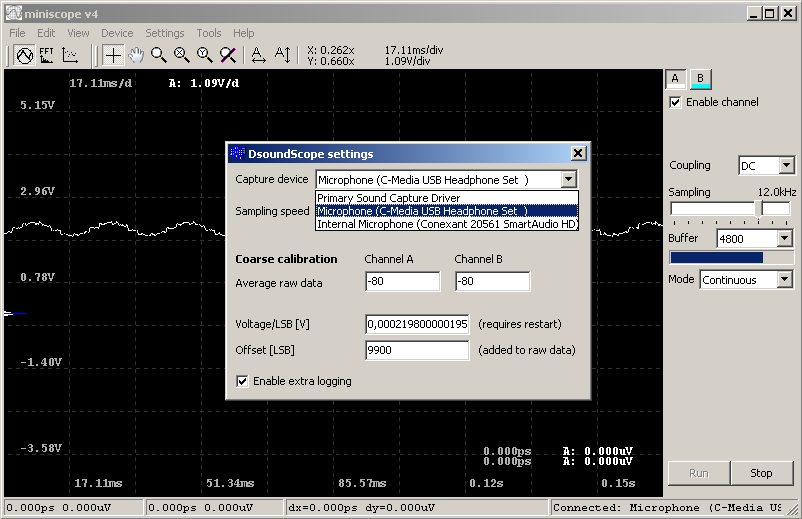Click the Stop button
The height and width of the screenshot is (519, 802).
click(761, 473)
